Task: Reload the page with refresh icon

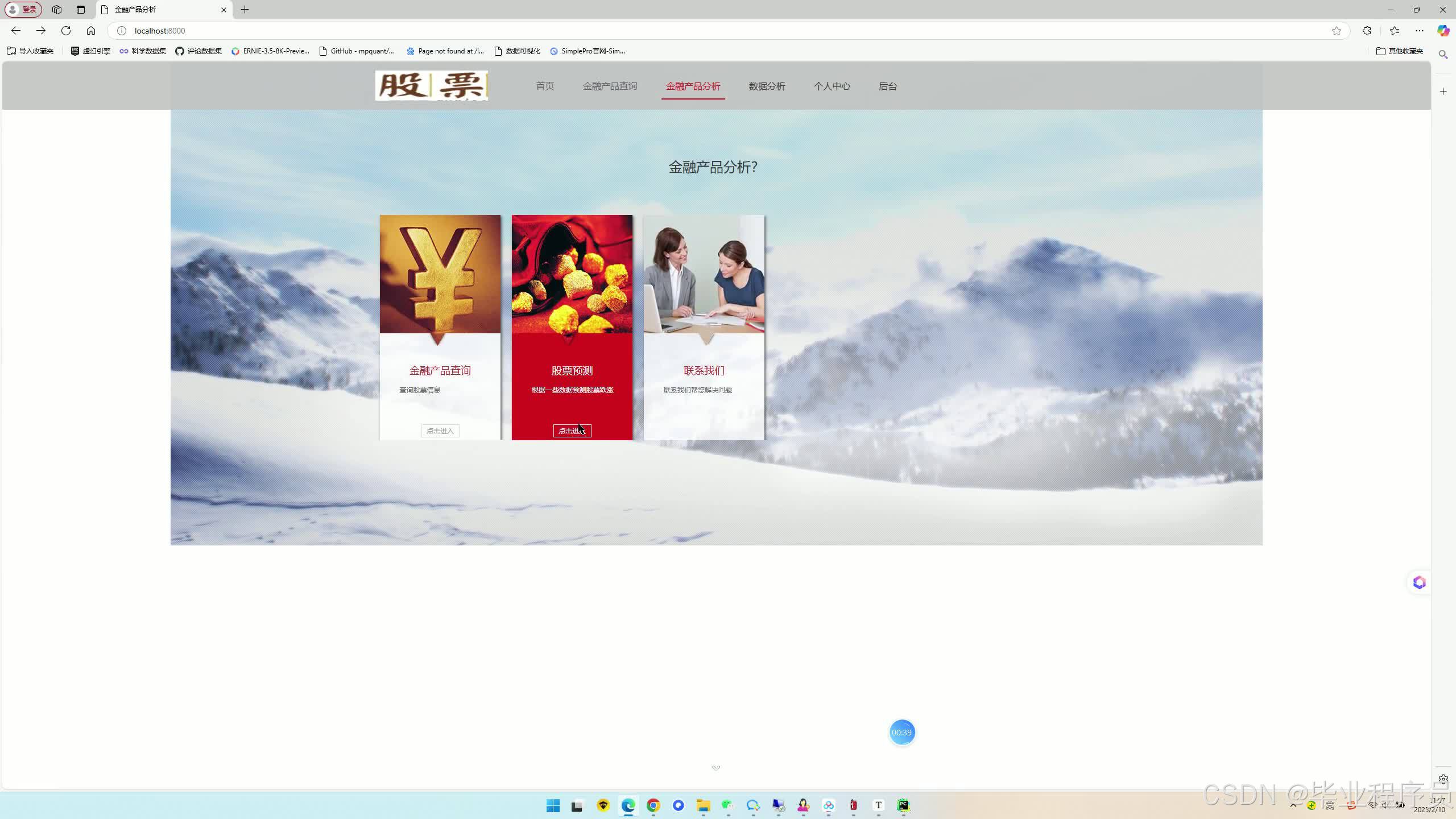Action: [x=66, y=31]
